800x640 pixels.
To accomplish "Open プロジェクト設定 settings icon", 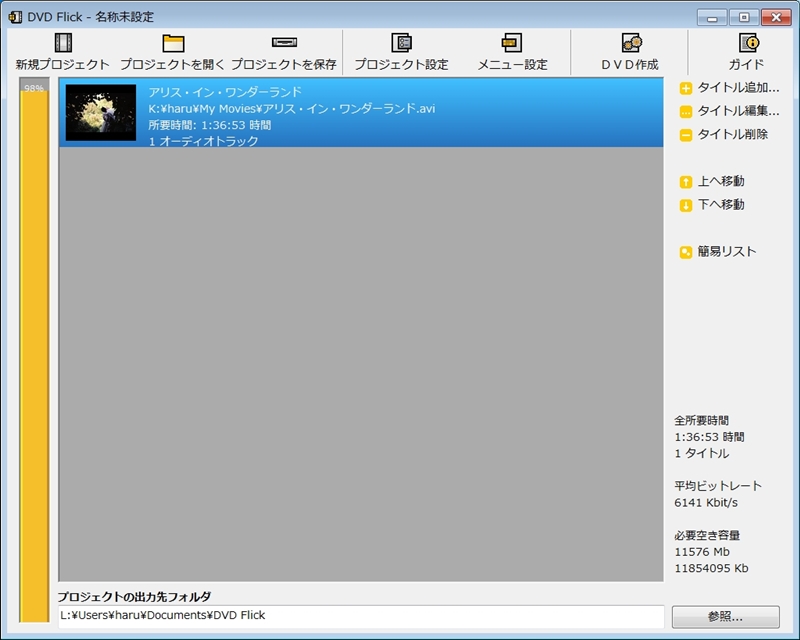I will pos(402,43).
